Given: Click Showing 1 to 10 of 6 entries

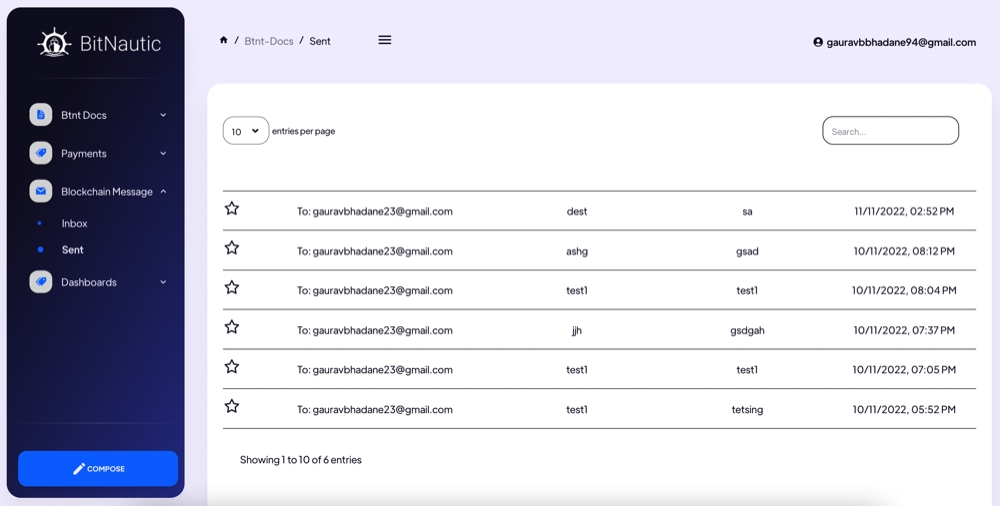Looking at the screenshot, I should click(x=300, y=459).
